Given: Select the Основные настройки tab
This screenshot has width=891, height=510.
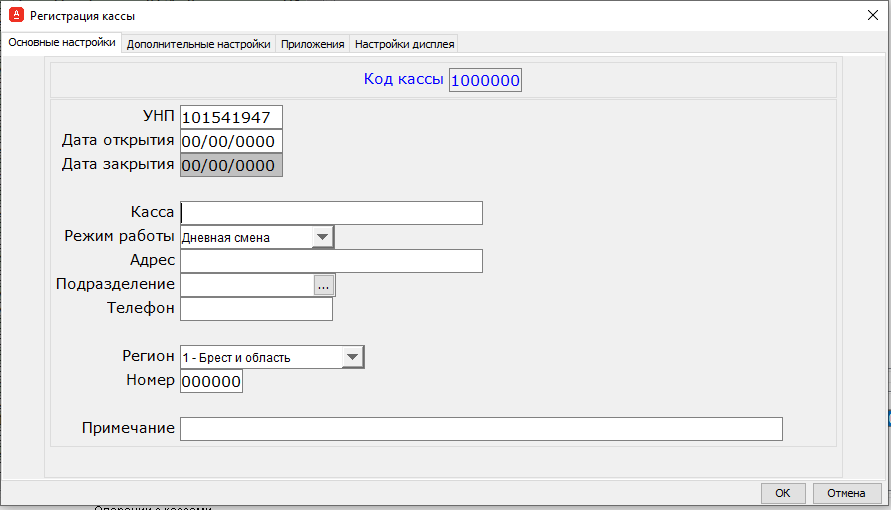Looking at the screenshot, I should coord(61,43).
